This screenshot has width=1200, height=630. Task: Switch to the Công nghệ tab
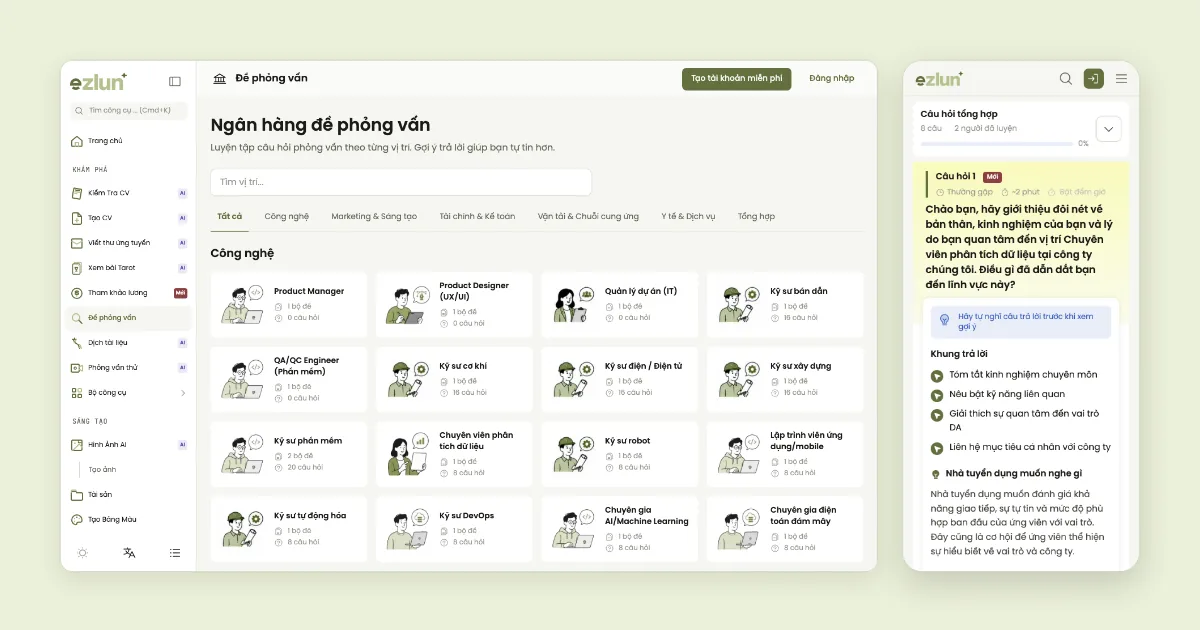click(x=287, y=217)
